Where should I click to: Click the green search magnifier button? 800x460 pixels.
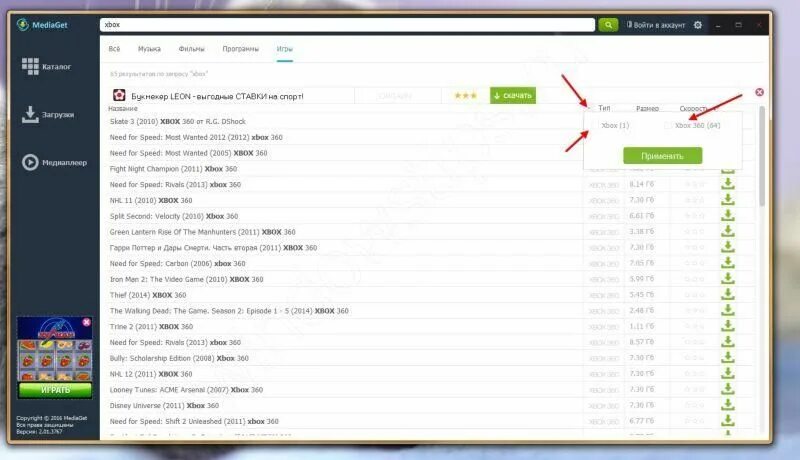coord(608,24)
